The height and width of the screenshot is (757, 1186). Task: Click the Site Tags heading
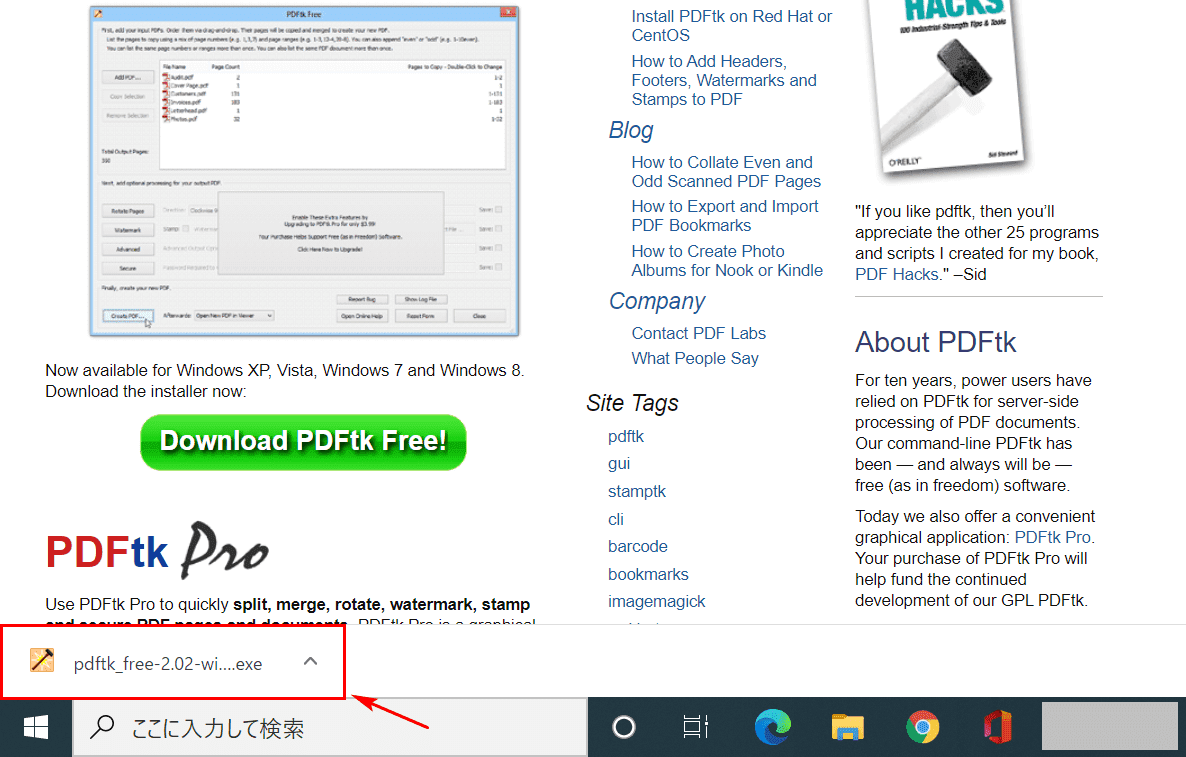click(632, 403)
